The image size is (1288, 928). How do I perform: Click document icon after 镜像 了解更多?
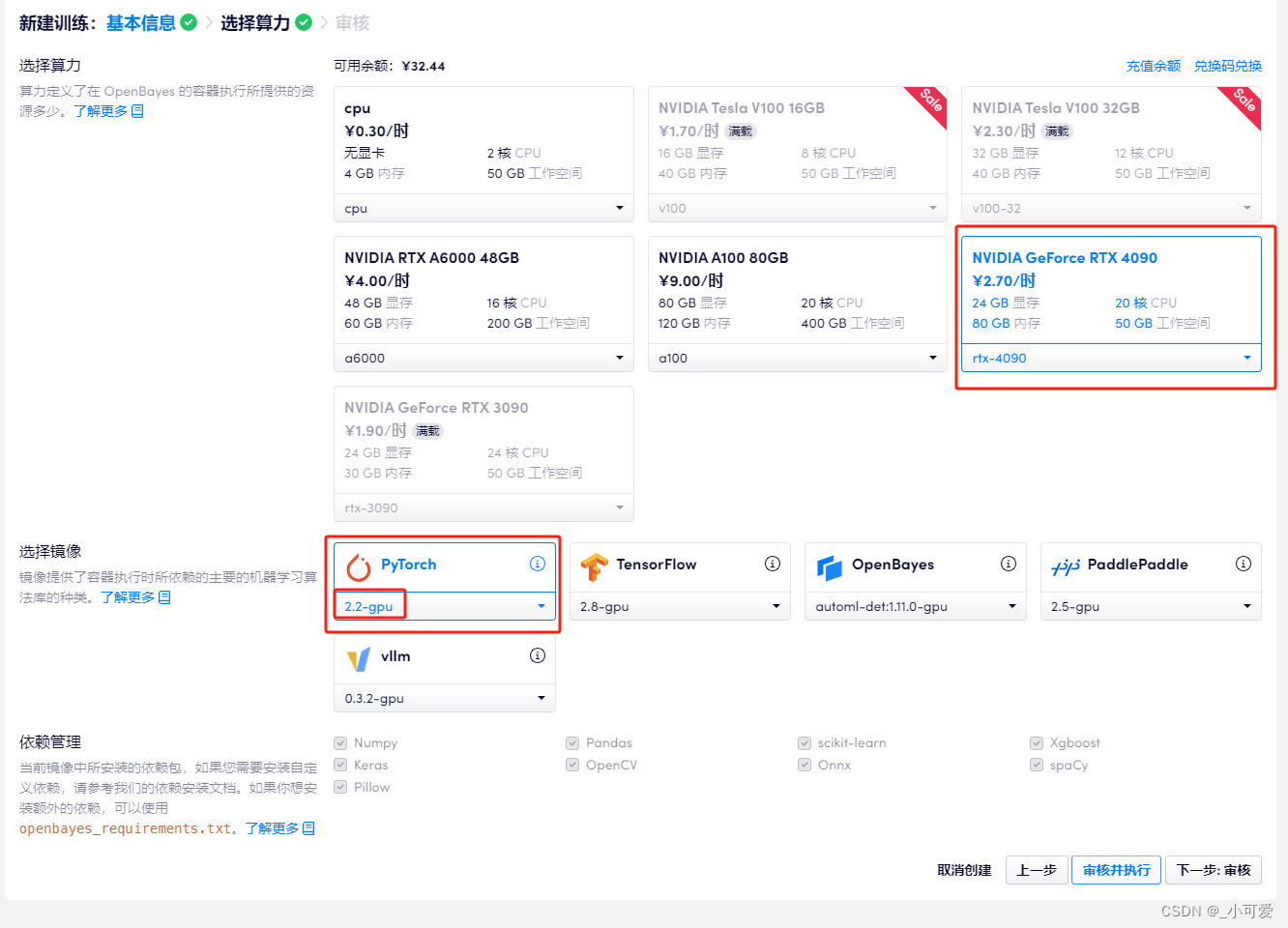tap(164, 597)
